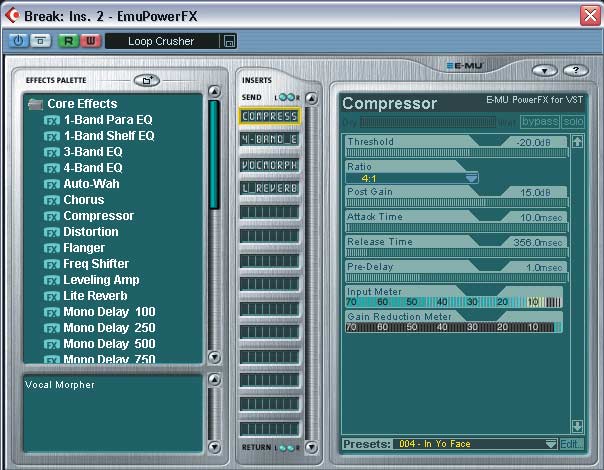Open the Ratio 4:1 dropdown

pos(471,178)
